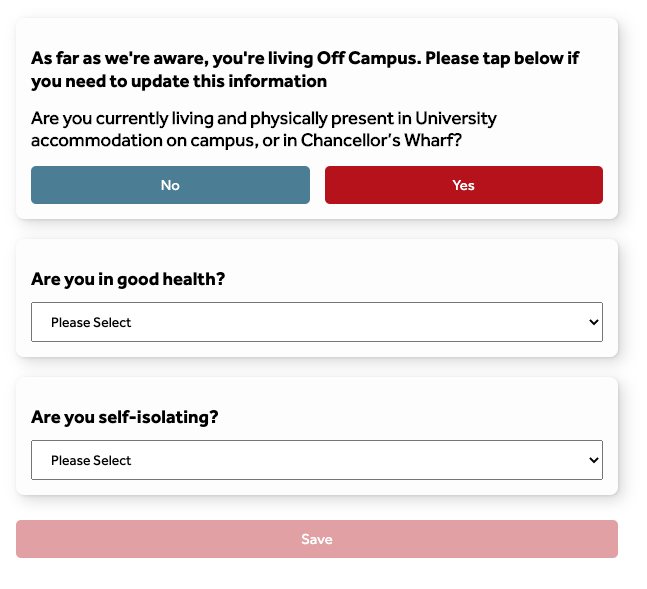Click 'Save' label text at bottom
The height and width of the screenshot is (589, 647).
pos(317,539)
